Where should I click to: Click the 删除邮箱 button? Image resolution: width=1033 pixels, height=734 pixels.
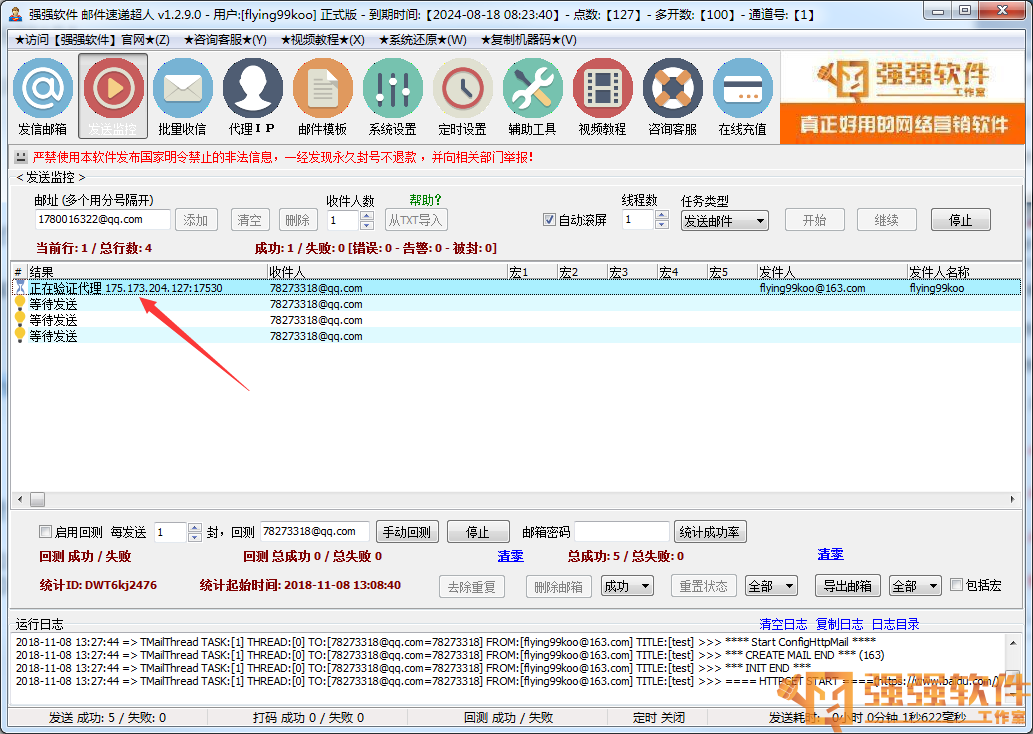click(x=559, y=586)
